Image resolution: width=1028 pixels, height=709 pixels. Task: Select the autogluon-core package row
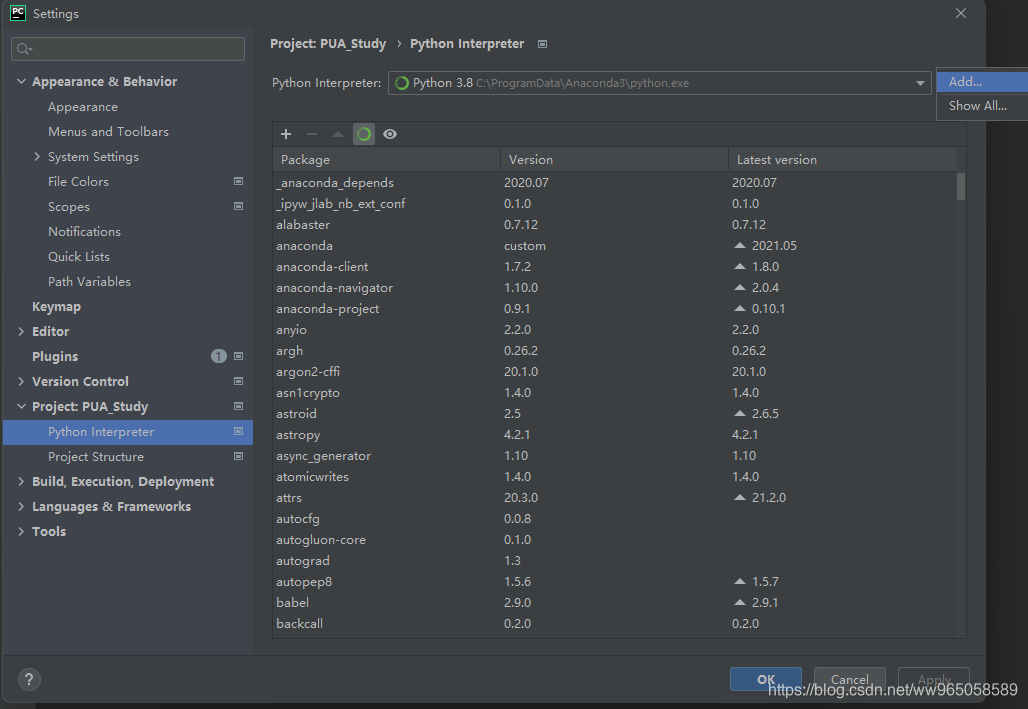pyautogui.click(x=614, y=539)
